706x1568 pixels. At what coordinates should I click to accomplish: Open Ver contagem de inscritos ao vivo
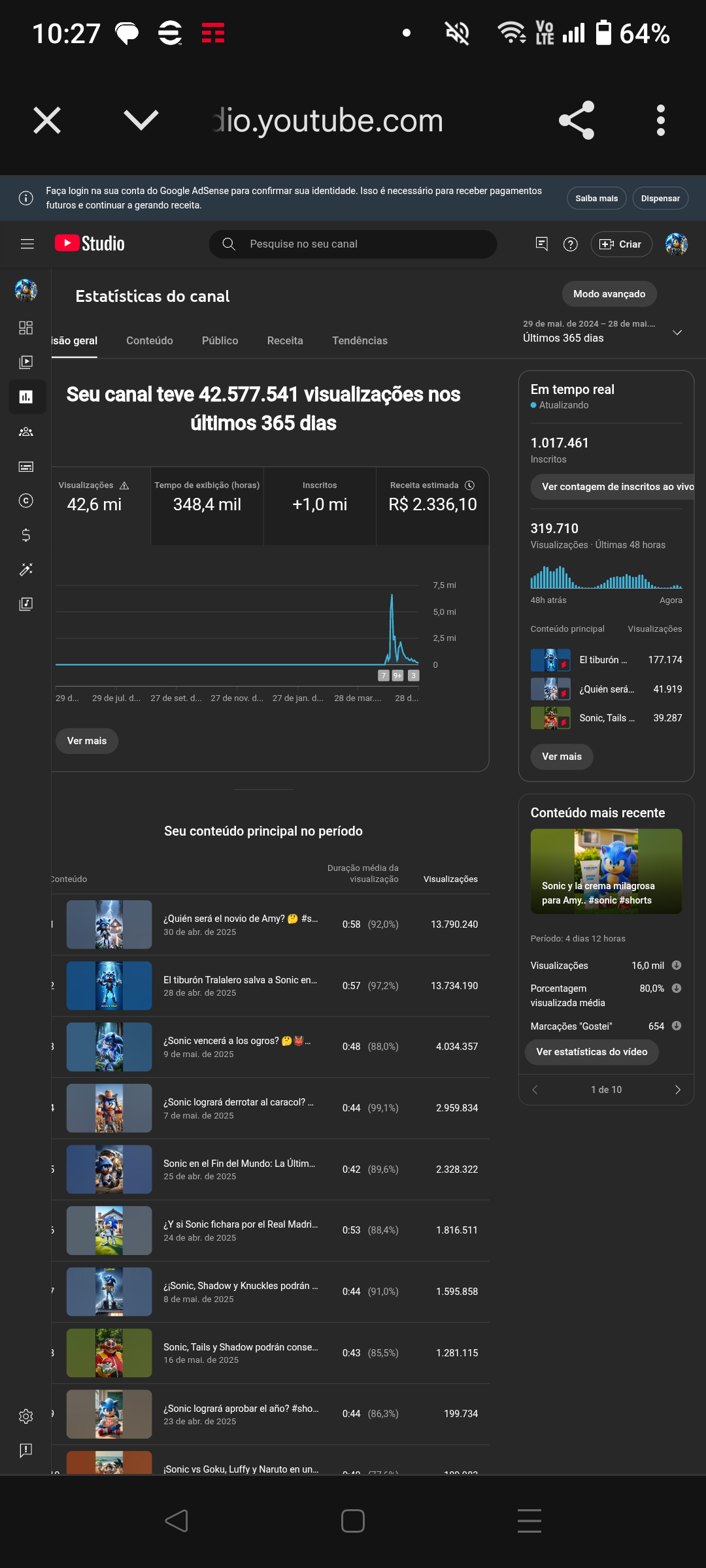coord(613,487)
